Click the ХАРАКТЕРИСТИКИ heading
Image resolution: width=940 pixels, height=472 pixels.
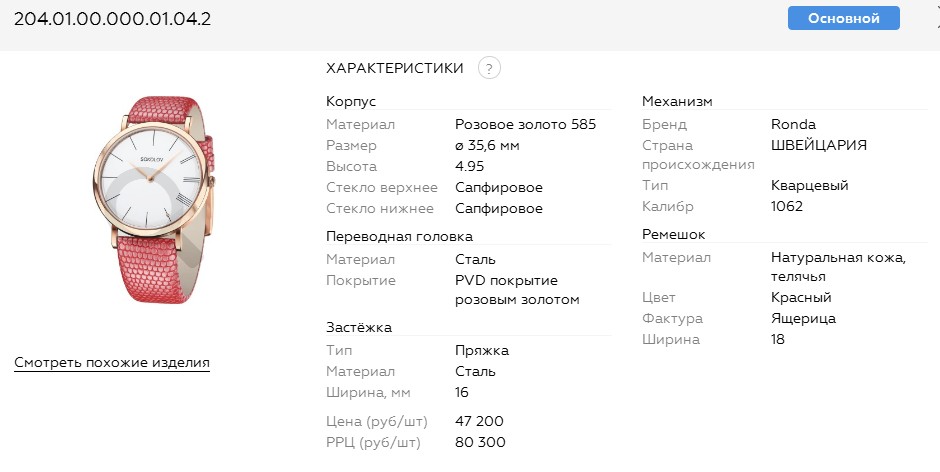(x=395, y=68)
